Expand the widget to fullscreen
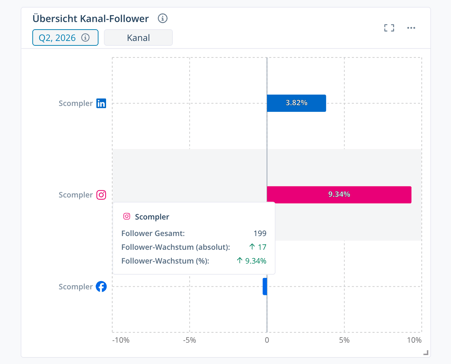Viewport: 451px width, 364px height. coord(389,28)
